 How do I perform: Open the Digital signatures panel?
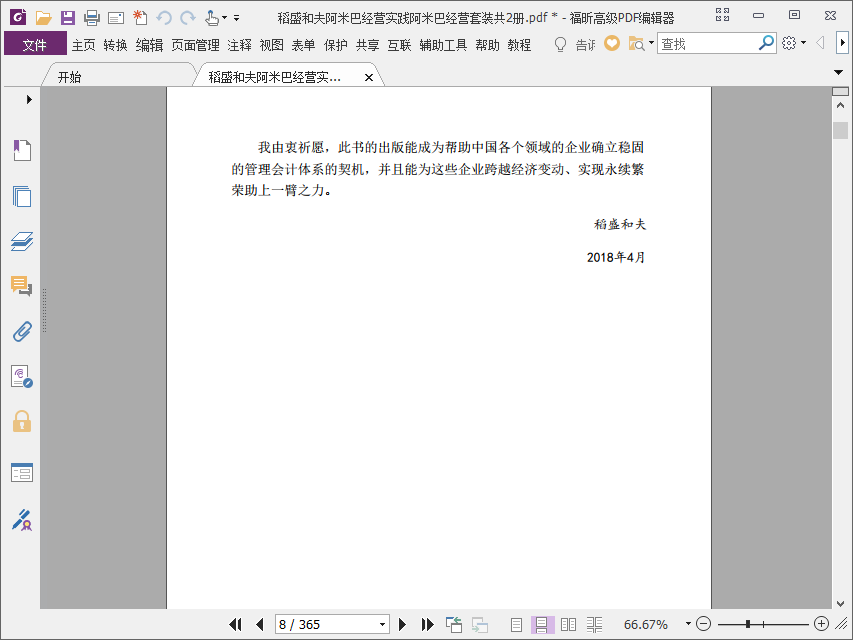(x=22, y=376)
